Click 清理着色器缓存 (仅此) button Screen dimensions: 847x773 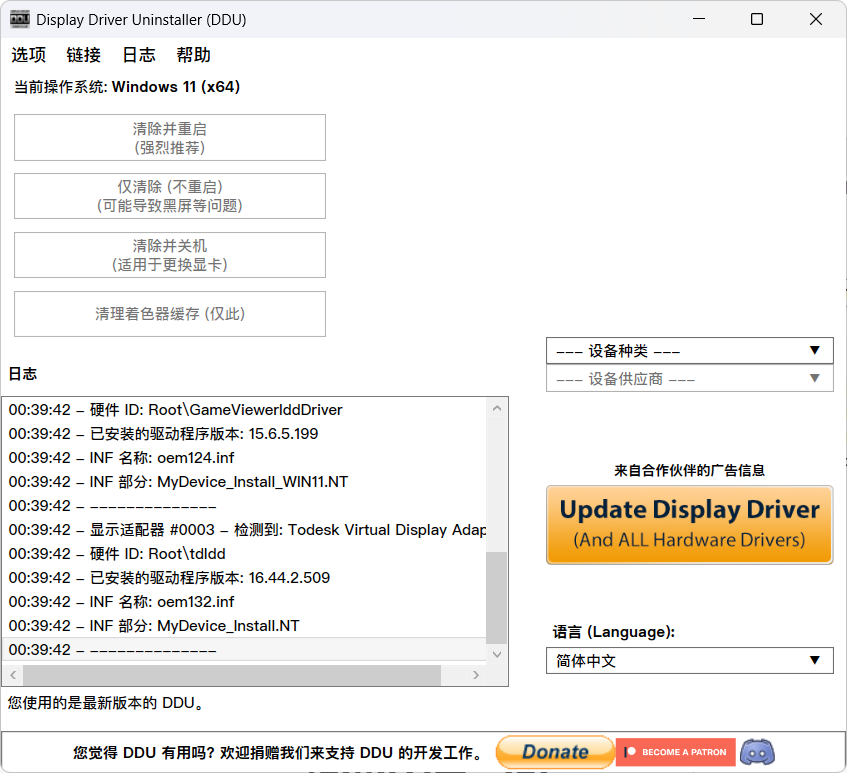point(169,314)
